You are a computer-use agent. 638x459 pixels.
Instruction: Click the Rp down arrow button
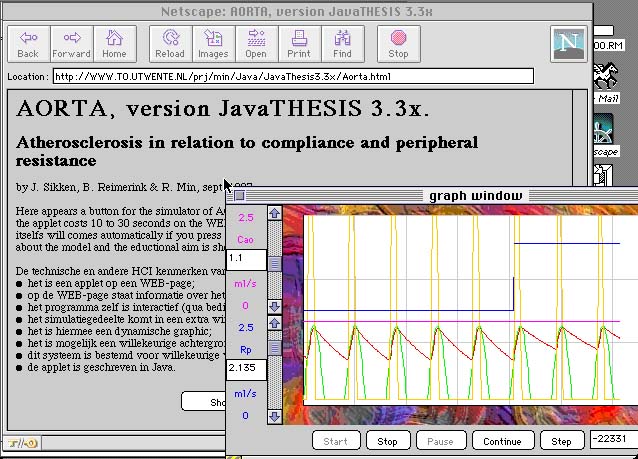click(x=275, y=417)
